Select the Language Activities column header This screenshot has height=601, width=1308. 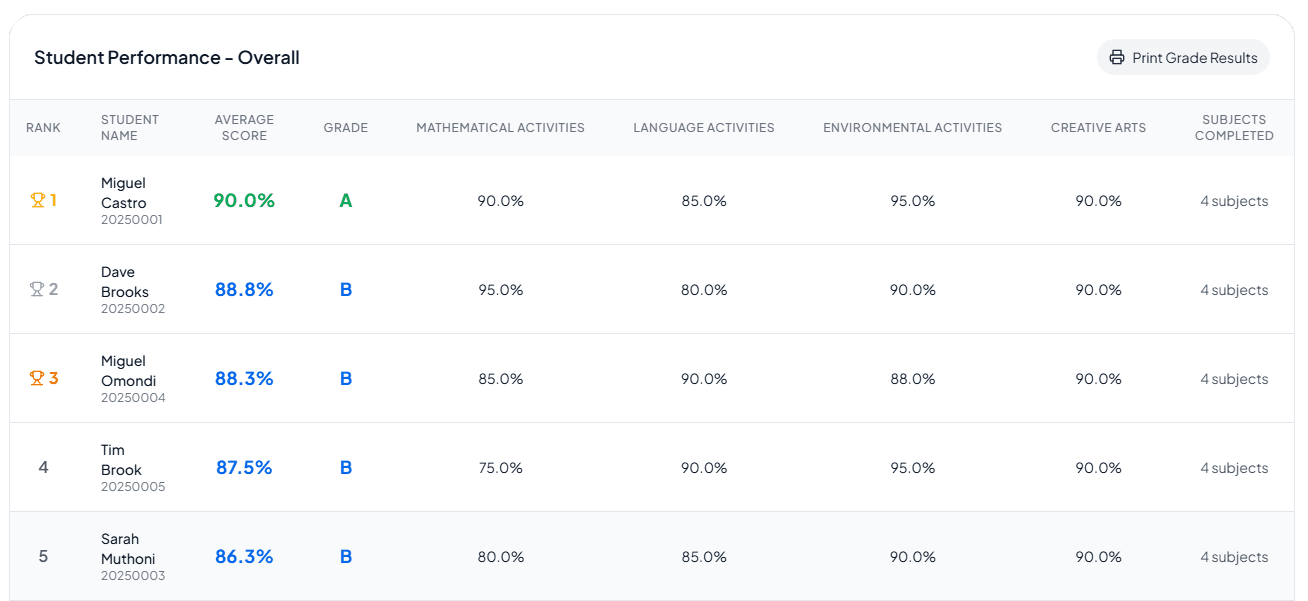[703, 127]
